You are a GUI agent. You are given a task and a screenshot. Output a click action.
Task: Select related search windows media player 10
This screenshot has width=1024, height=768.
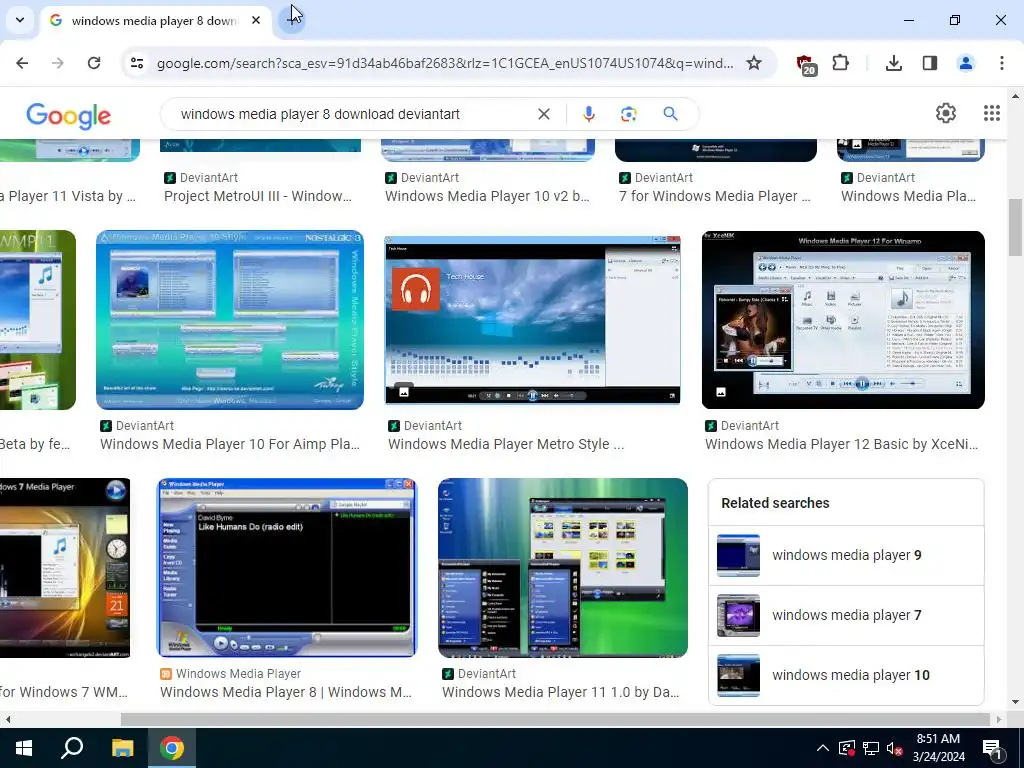click(846, 675)
